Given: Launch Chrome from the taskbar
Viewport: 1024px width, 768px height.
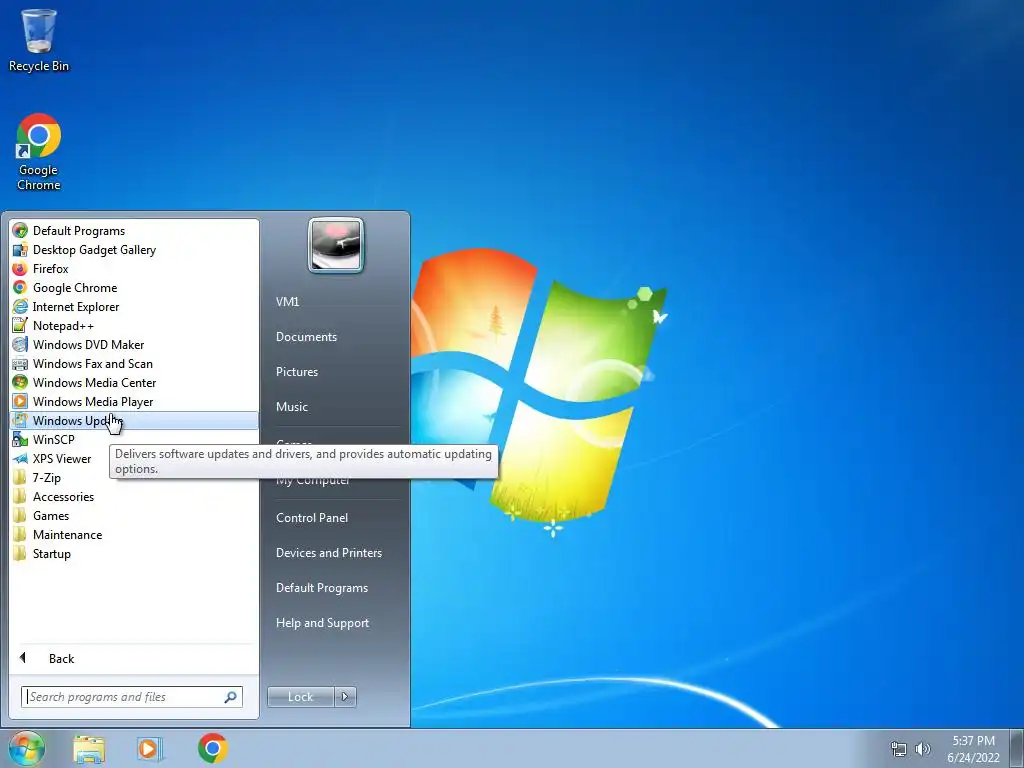Looking at the screenshot, I should (213, 748).
